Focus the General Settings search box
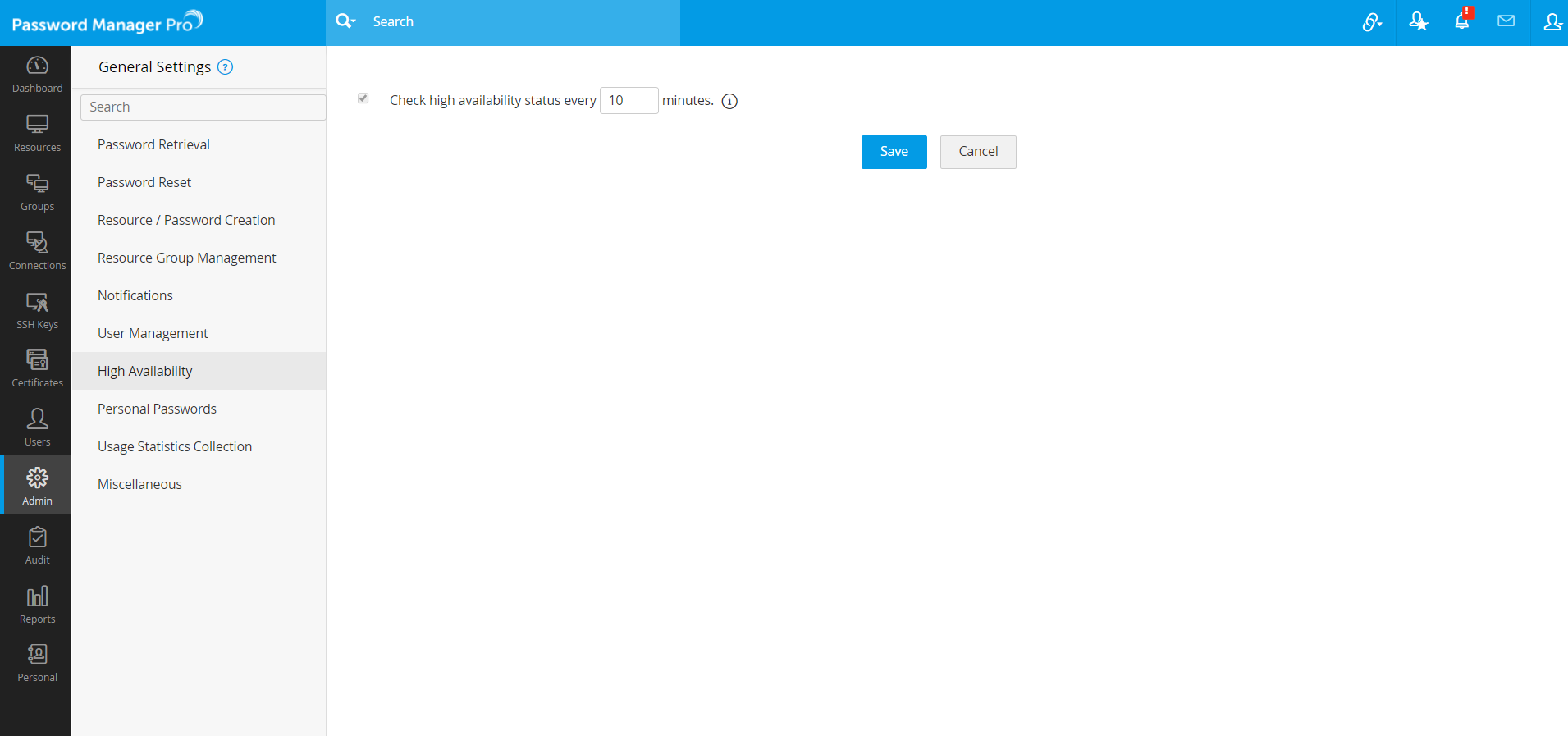This screenshot has height=736, width=1568. (x=203, y=107)
